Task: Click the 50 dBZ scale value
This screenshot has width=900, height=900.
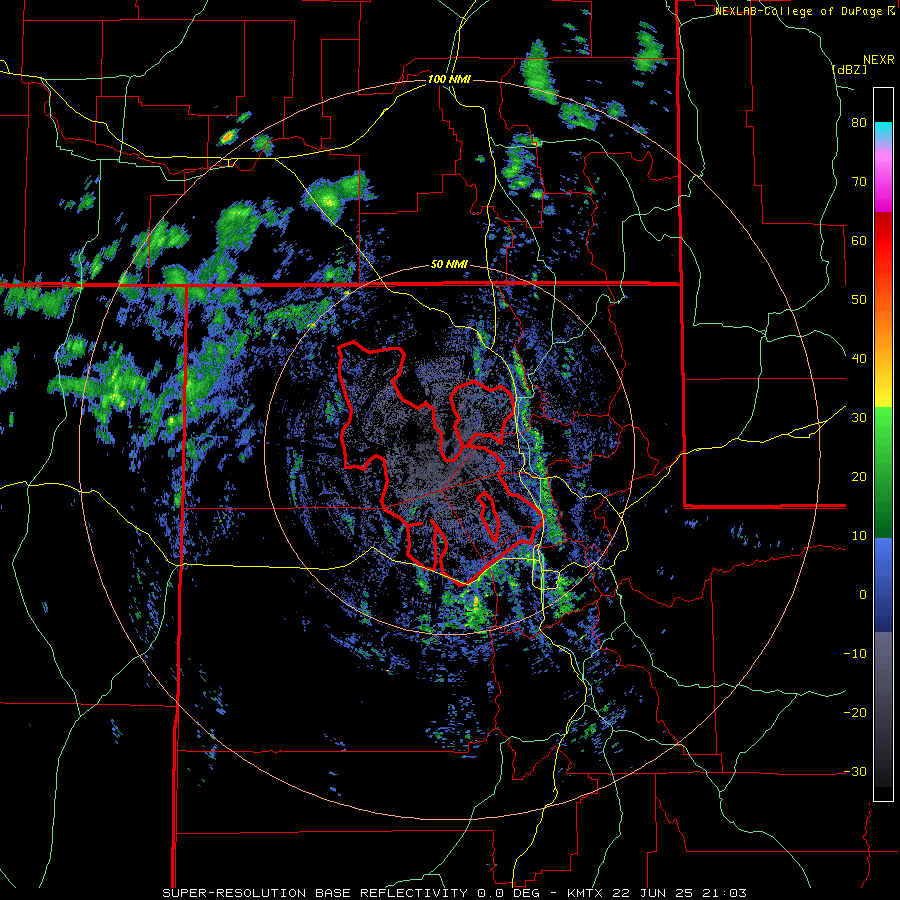Action: (x=859, y=300)
